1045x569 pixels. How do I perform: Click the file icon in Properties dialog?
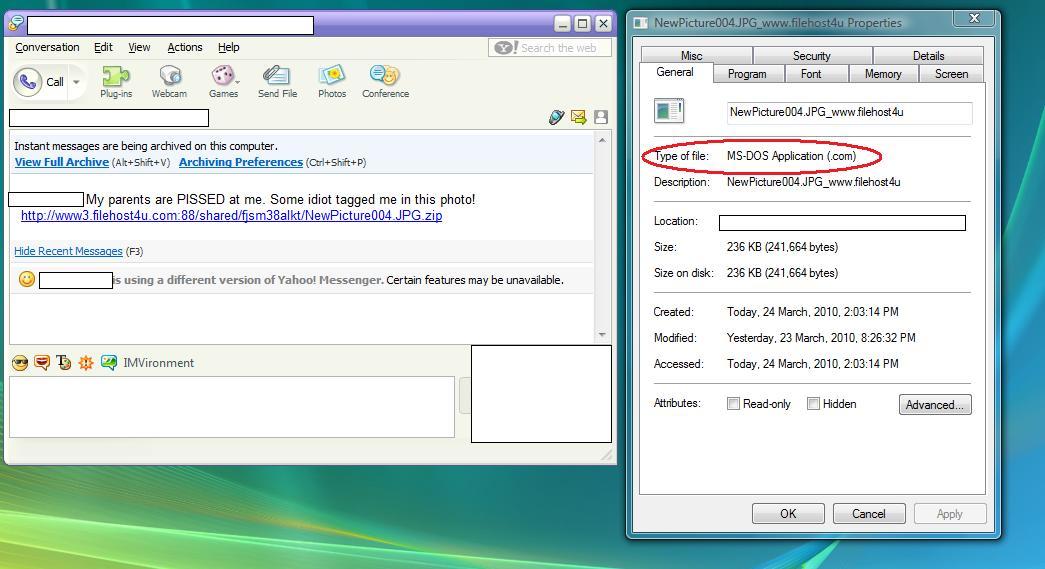(x=669, y=111)
